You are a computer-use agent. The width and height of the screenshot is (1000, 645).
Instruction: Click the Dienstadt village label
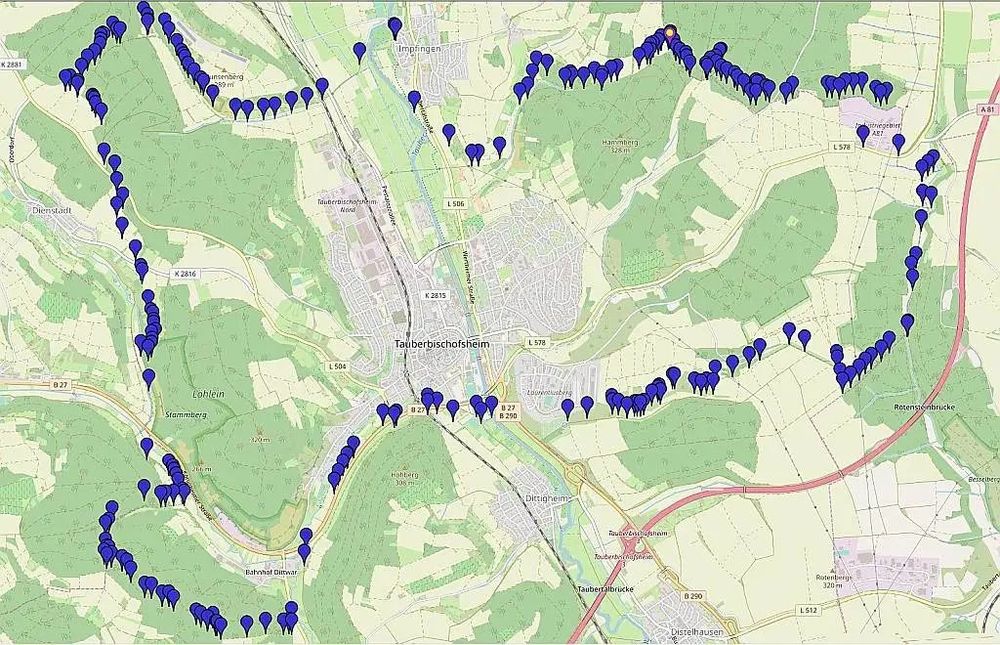(52, 209)
